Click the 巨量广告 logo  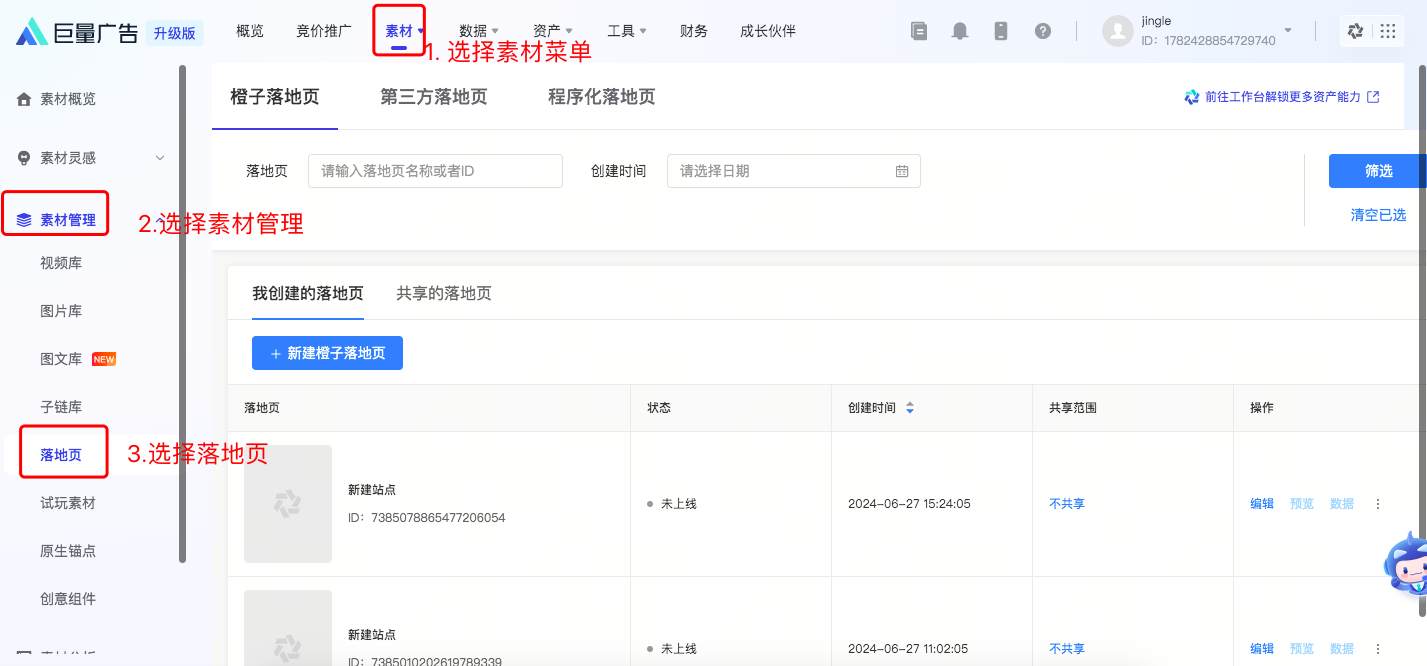pyautogui.click(x=78, y=33)
